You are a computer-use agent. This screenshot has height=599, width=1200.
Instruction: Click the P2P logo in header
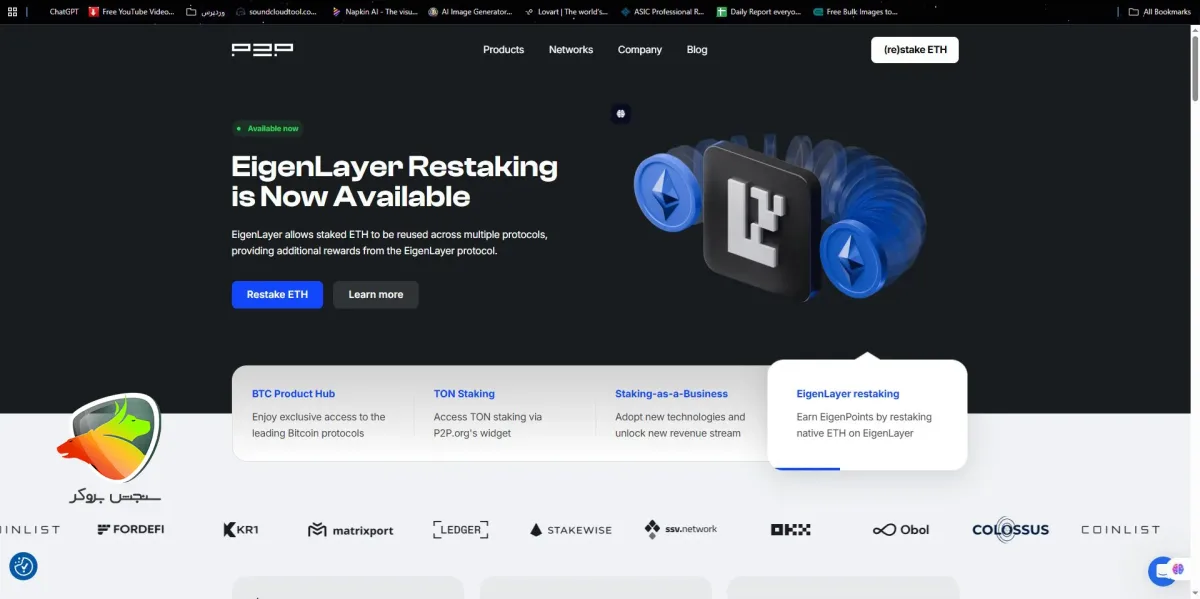coord(262,49)
